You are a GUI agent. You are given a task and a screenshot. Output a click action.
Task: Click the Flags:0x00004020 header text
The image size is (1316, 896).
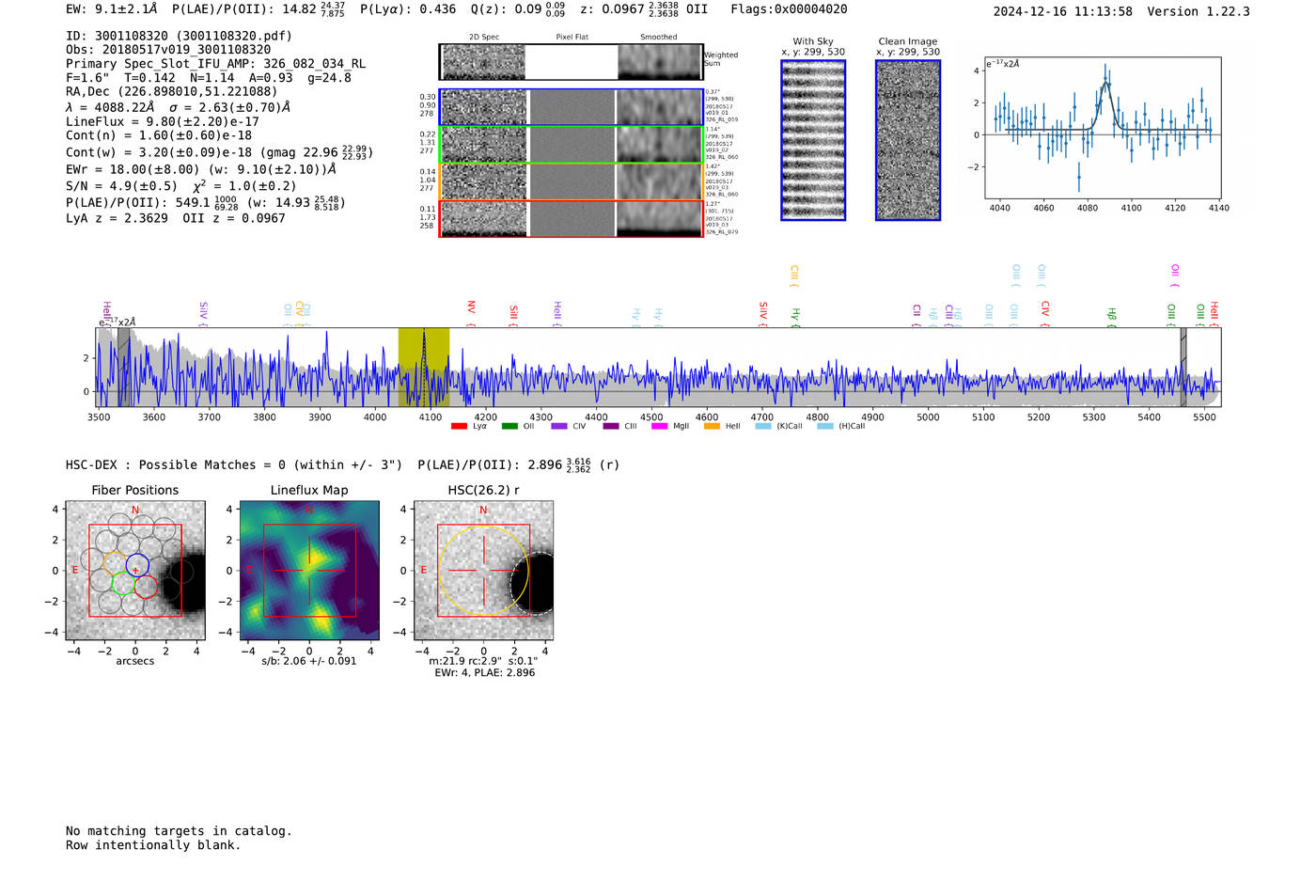pyautogui.click(x=789, y=9)
